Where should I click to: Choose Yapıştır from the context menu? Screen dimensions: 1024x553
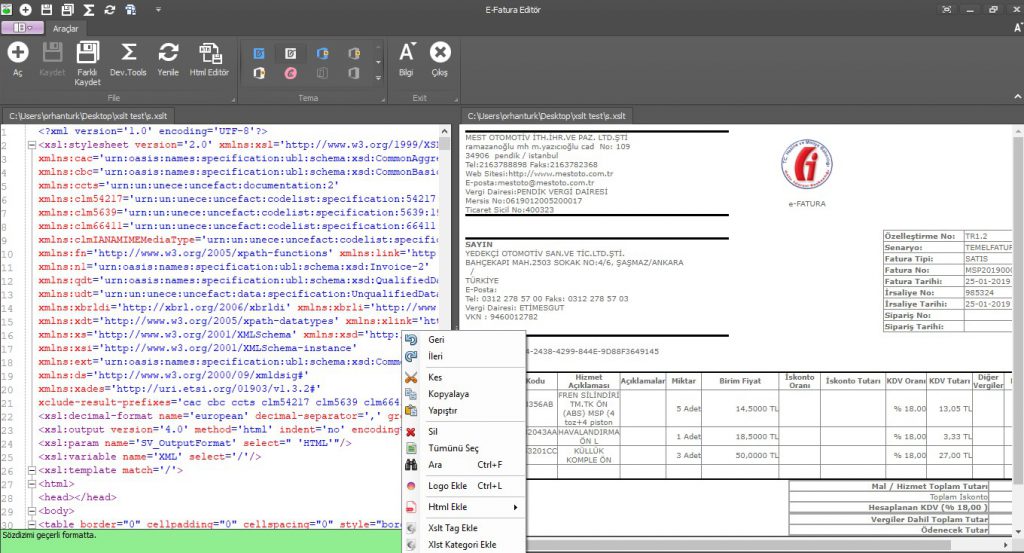[x=462, y=411]
